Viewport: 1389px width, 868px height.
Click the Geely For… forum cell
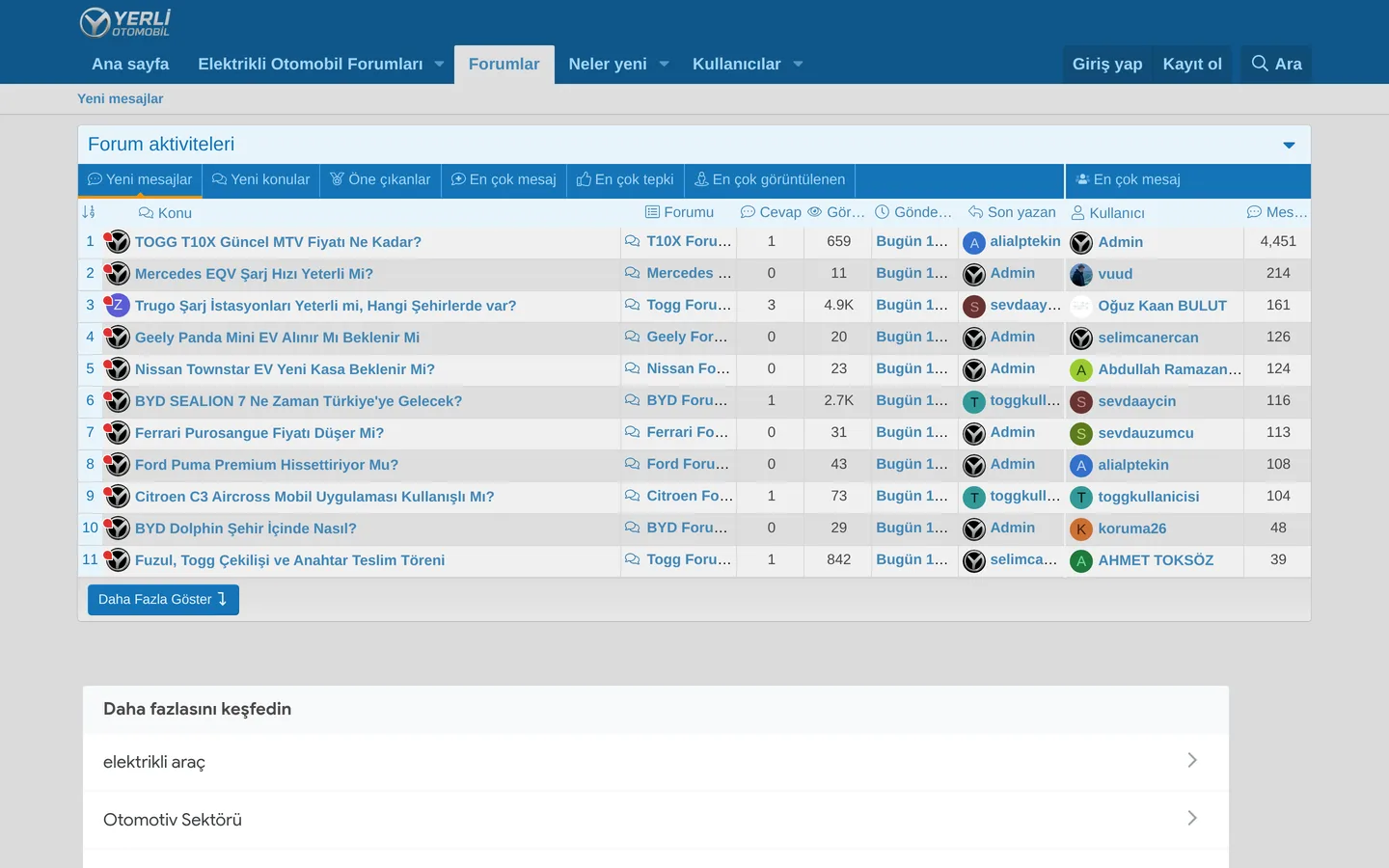(x=688, y=337)
